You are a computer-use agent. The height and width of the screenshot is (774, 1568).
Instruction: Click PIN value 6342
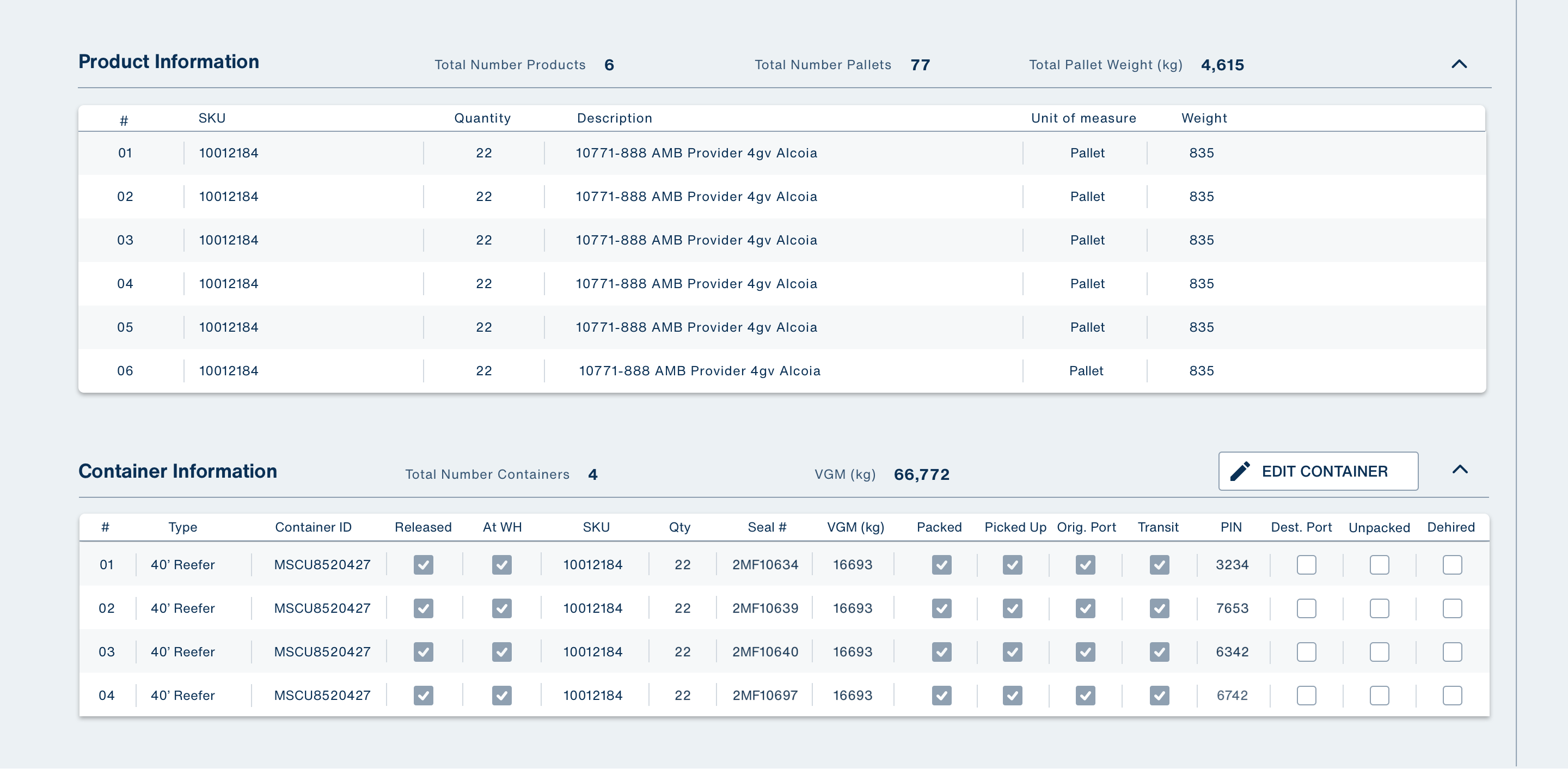pyautogui.click(x=1232, y=651)
